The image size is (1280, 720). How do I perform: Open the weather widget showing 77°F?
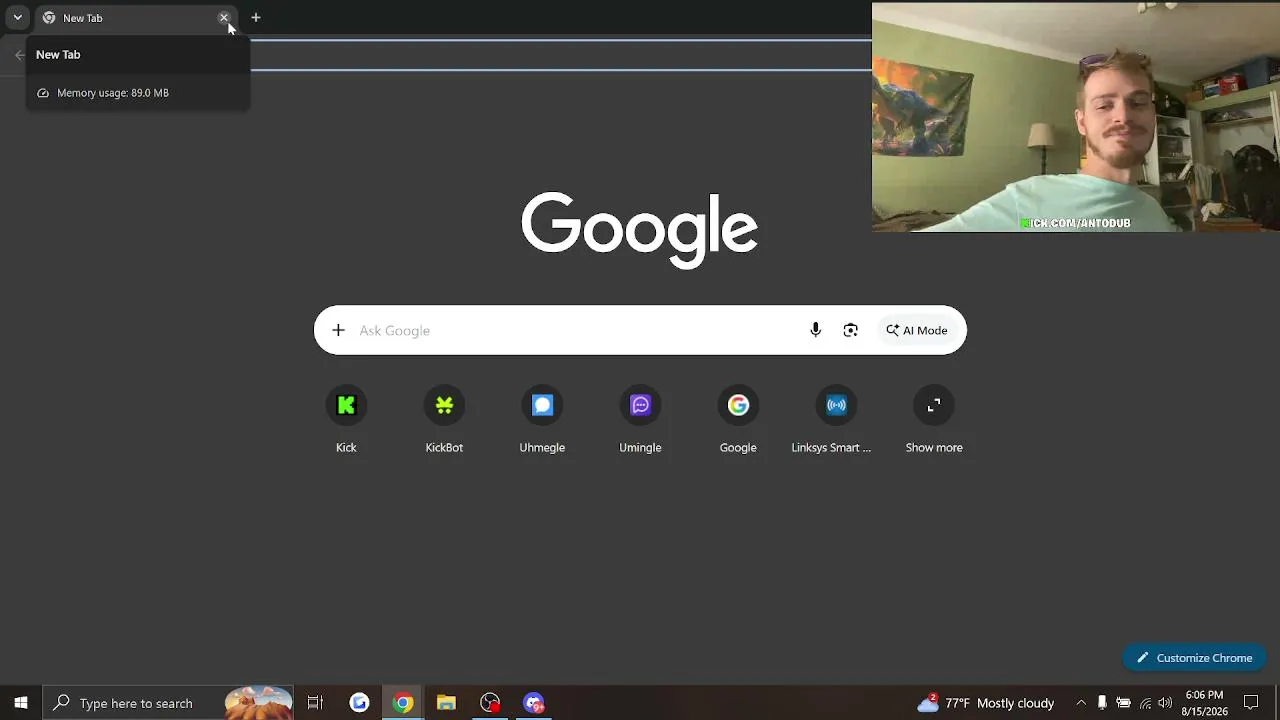(986, 703)
